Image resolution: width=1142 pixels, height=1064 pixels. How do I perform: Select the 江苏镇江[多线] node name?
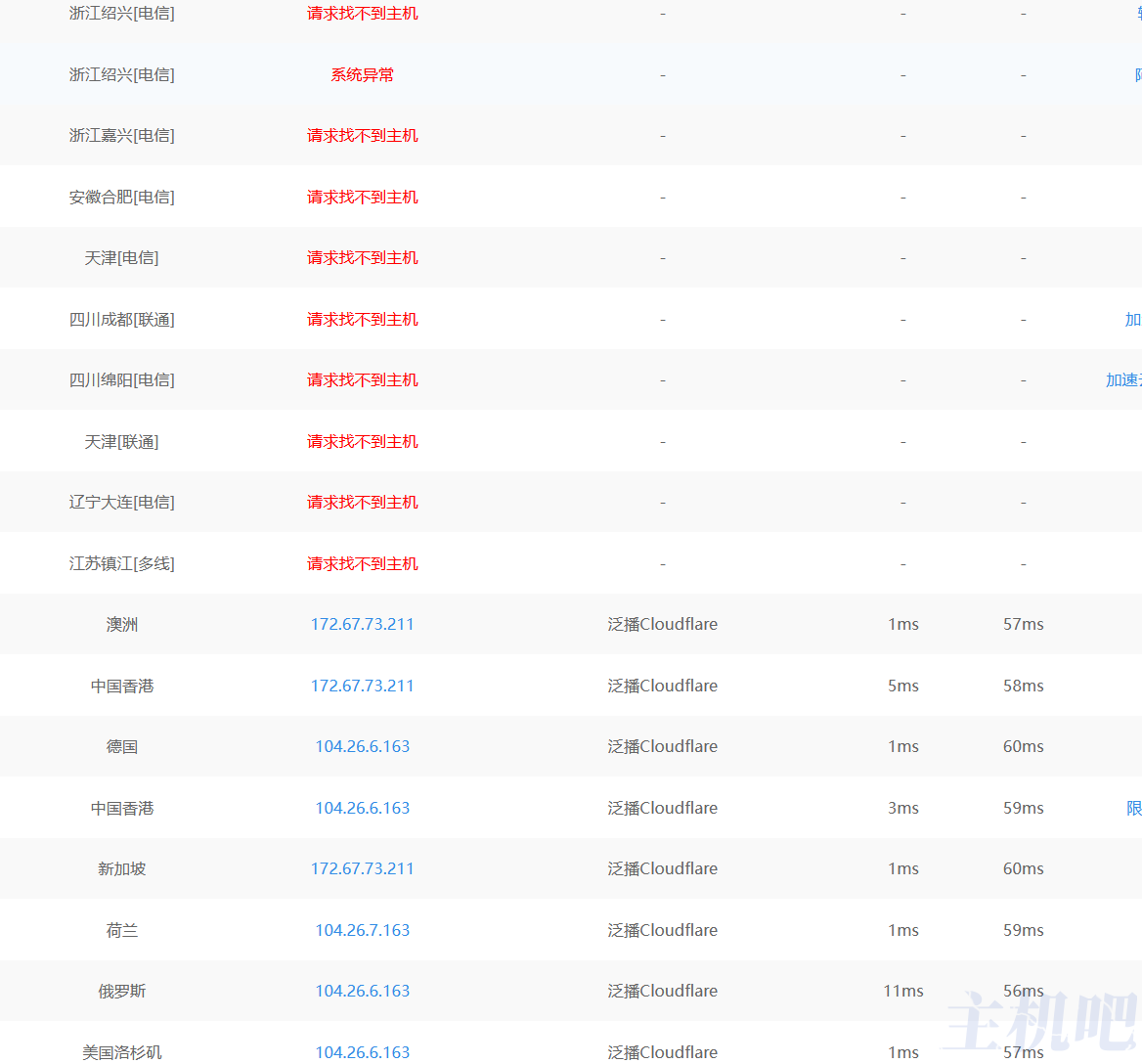click(121, 563)
